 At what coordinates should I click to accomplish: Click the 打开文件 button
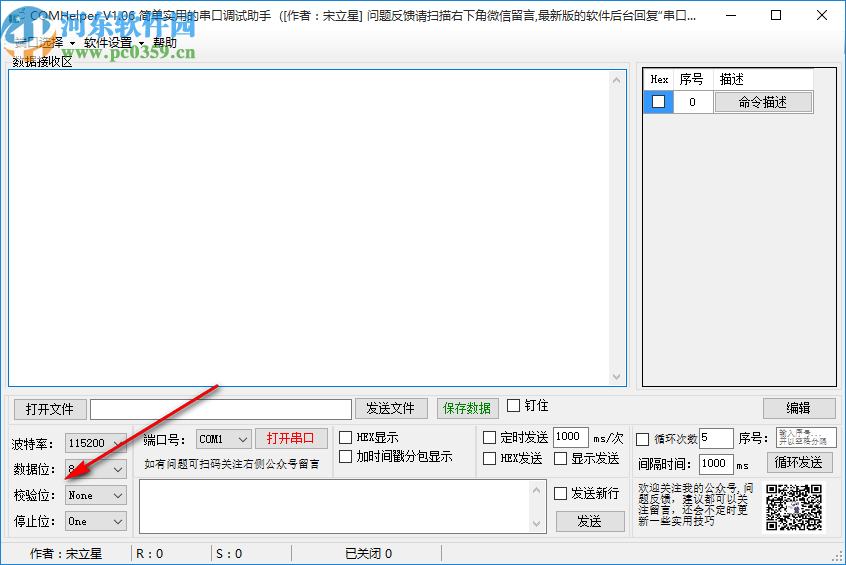point(50,409)
